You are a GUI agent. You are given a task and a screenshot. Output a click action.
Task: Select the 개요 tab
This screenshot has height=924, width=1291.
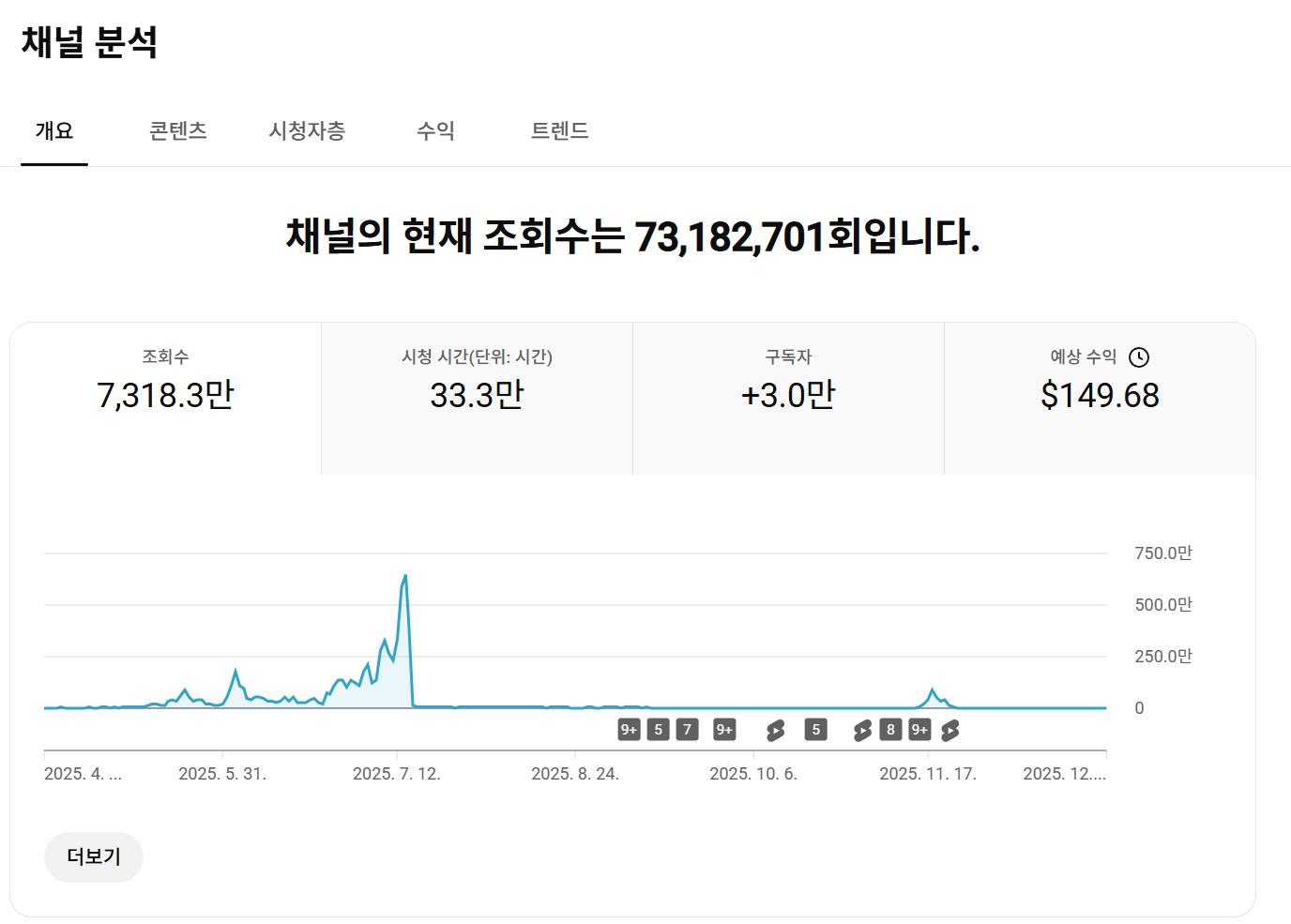[54, 131]
